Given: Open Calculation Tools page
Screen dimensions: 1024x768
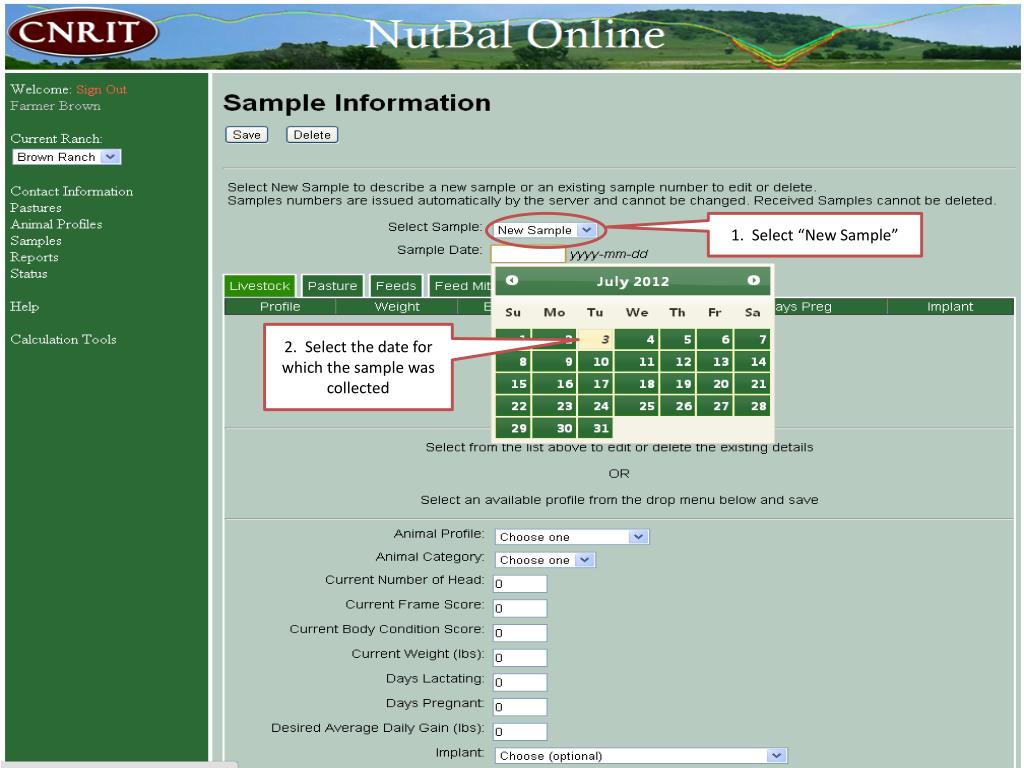Looking at the screenshot, I should [x=63, y=340].
